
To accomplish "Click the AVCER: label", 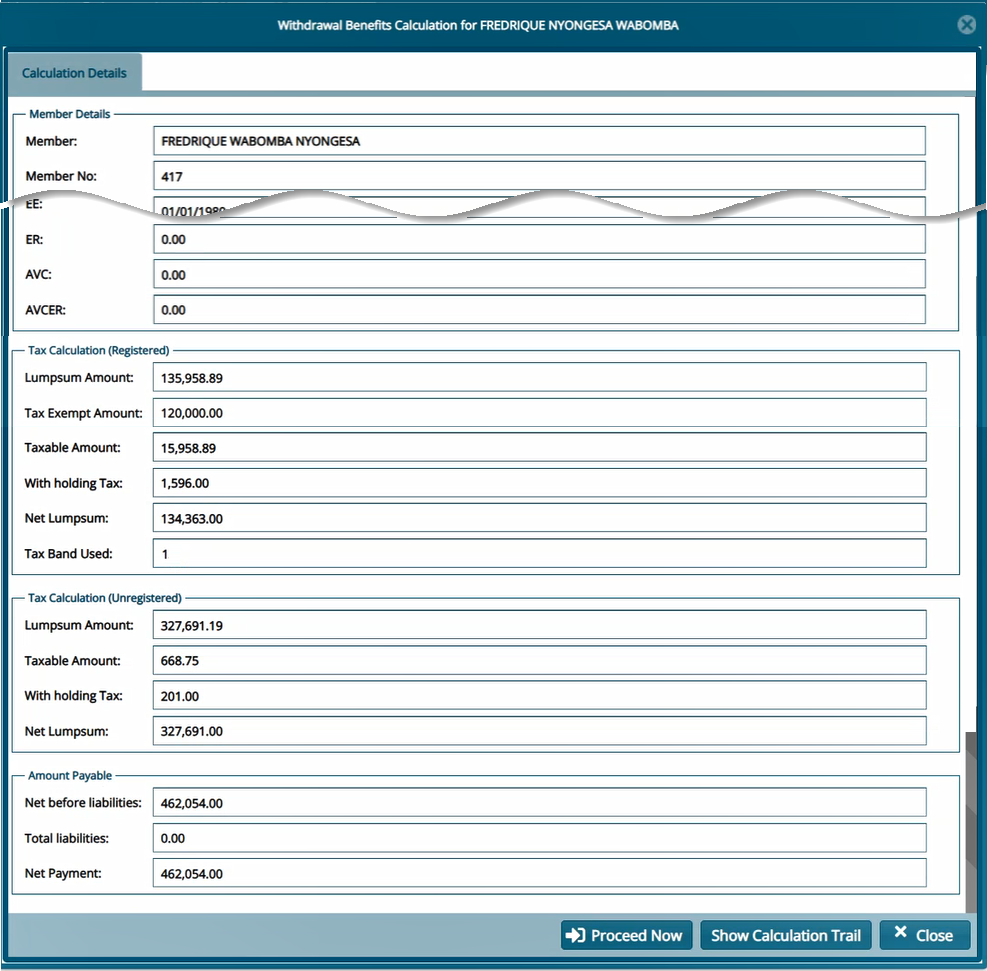I will point(45,310).
